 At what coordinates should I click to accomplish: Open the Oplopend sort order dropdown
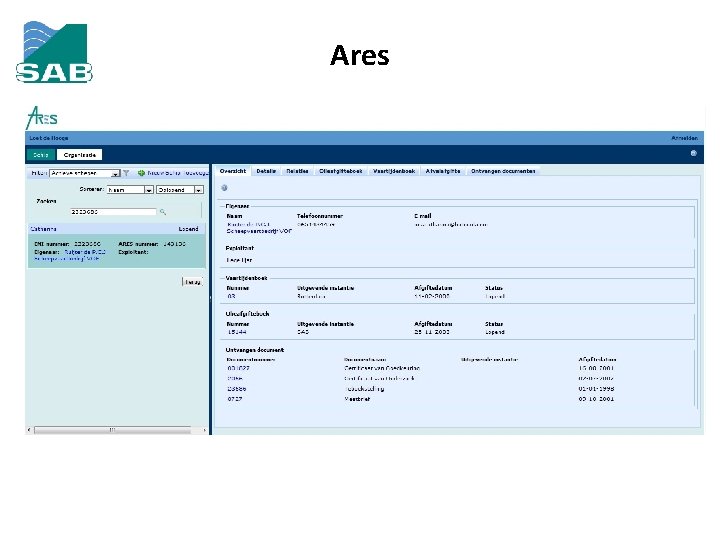(180, 190)
